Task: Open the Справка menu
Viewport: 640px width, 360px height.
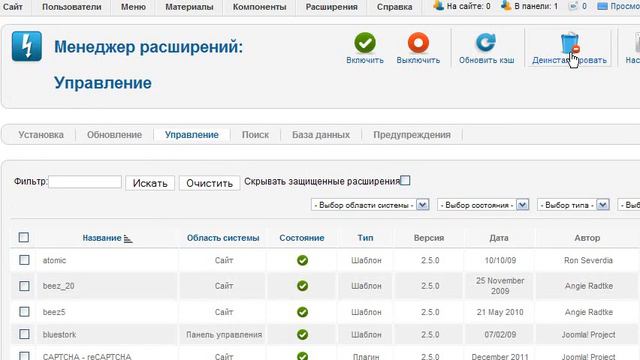Action: pyautogui.click(x=394, y=7)
